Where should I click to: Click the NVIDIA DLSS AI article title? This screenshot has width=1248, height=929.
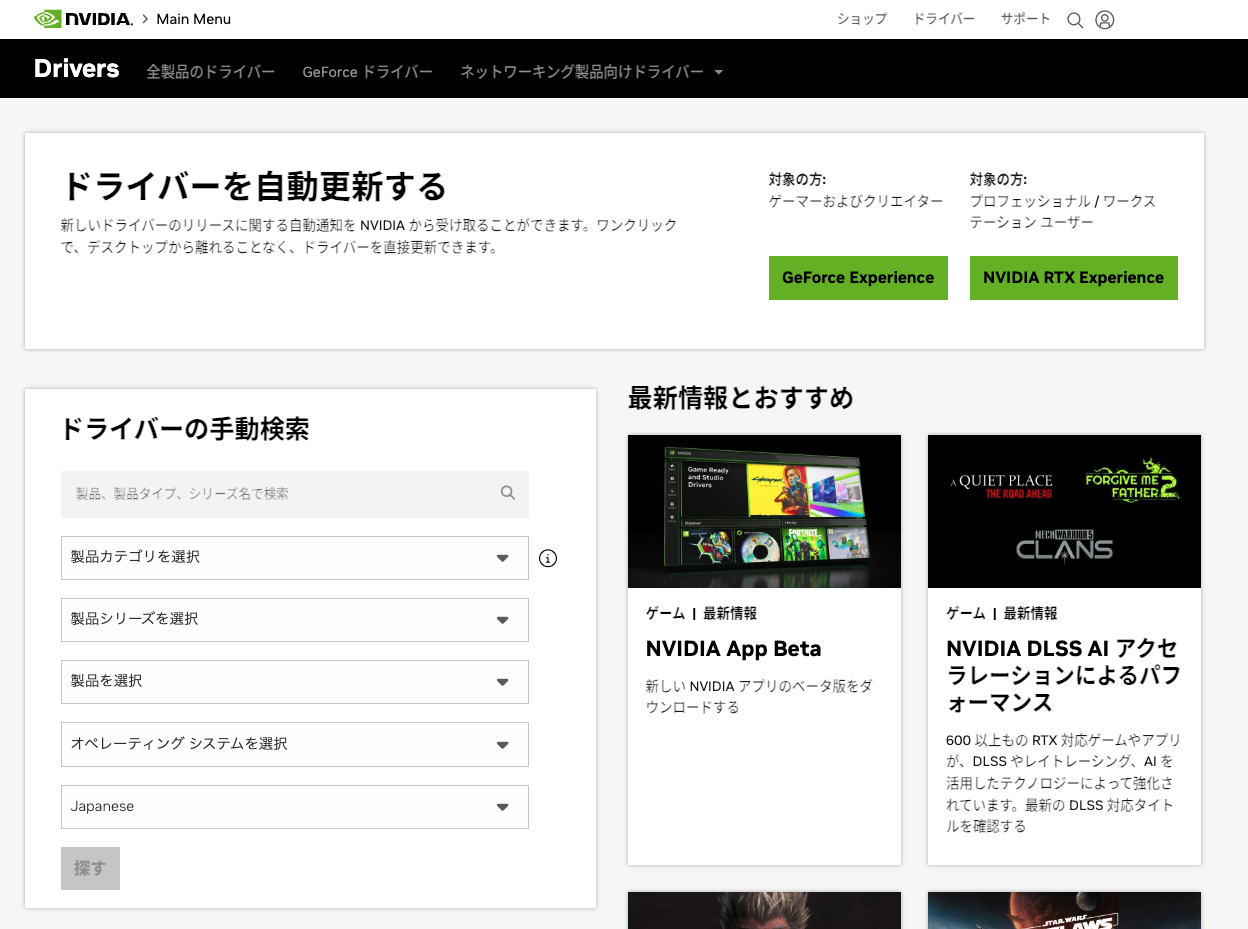1063,675
